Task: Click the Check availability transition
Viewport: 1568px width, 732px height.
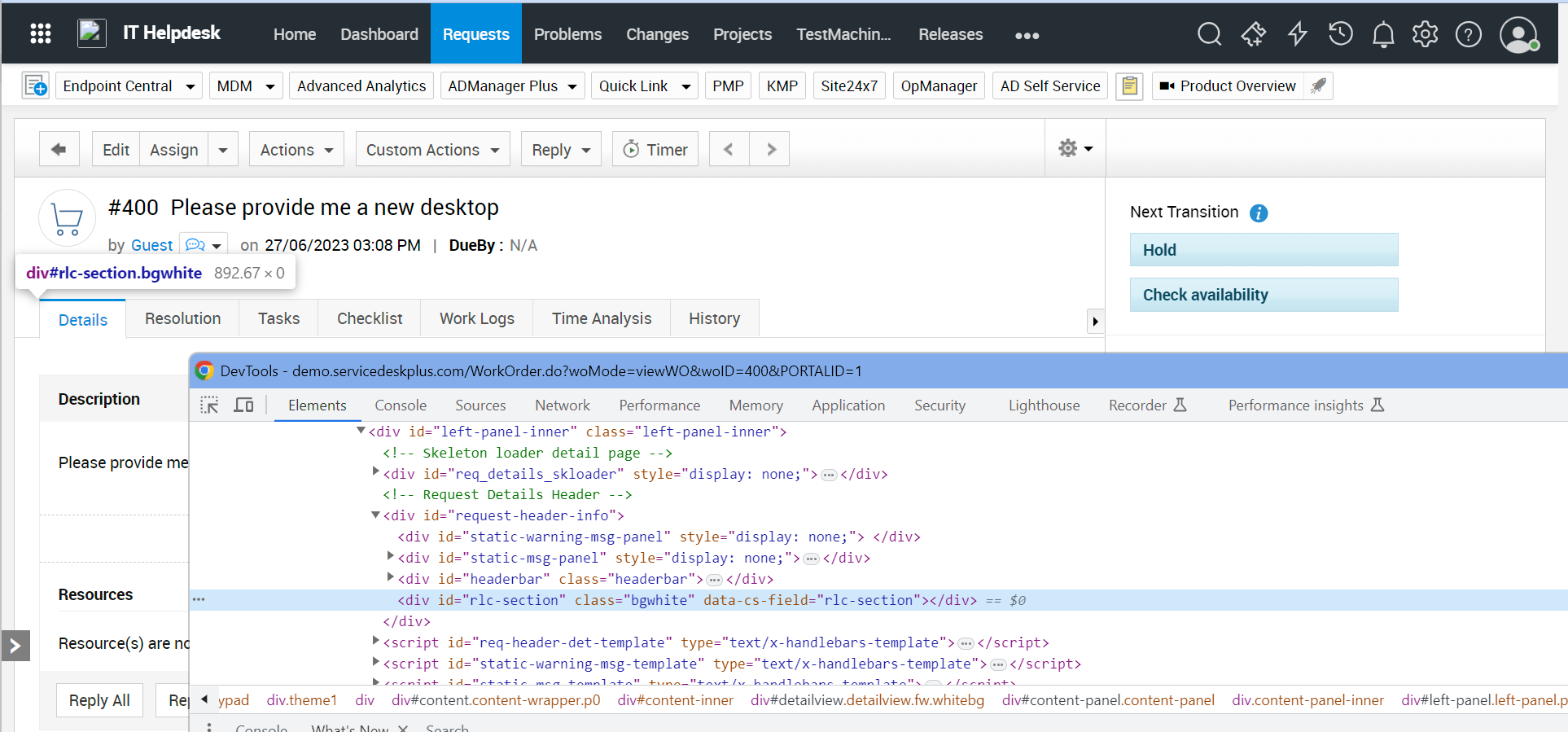Action: point(1264,295)
